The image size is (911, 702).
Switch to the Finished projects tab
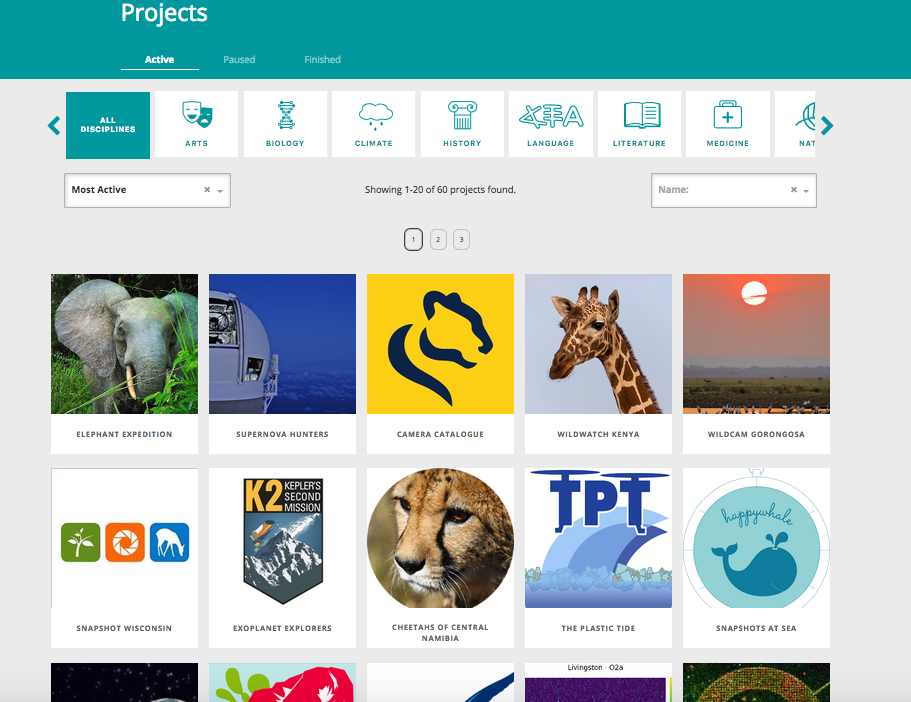click(x=322, y=59)
